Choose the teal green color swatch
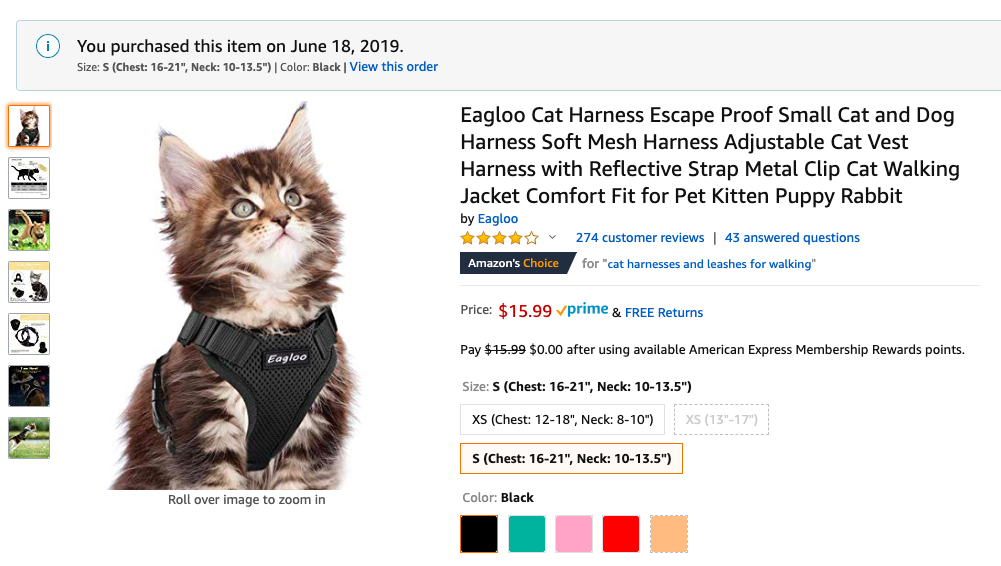1001x566 pixels. tap(527, 534)
